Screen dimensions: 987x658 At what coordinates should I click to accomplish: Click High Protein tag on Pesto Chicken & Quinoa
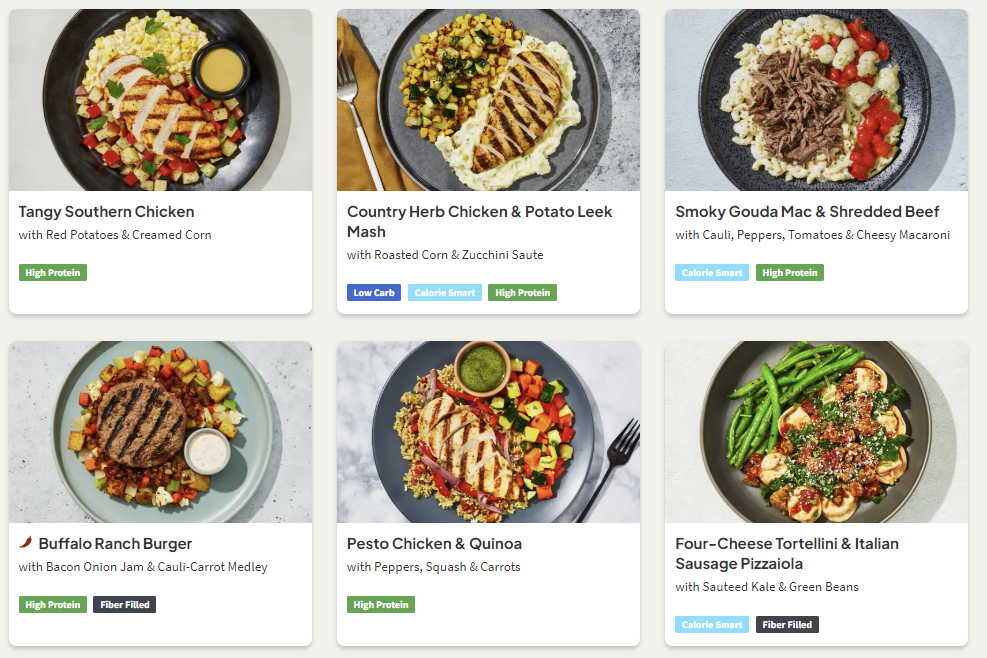pos(381,605)
